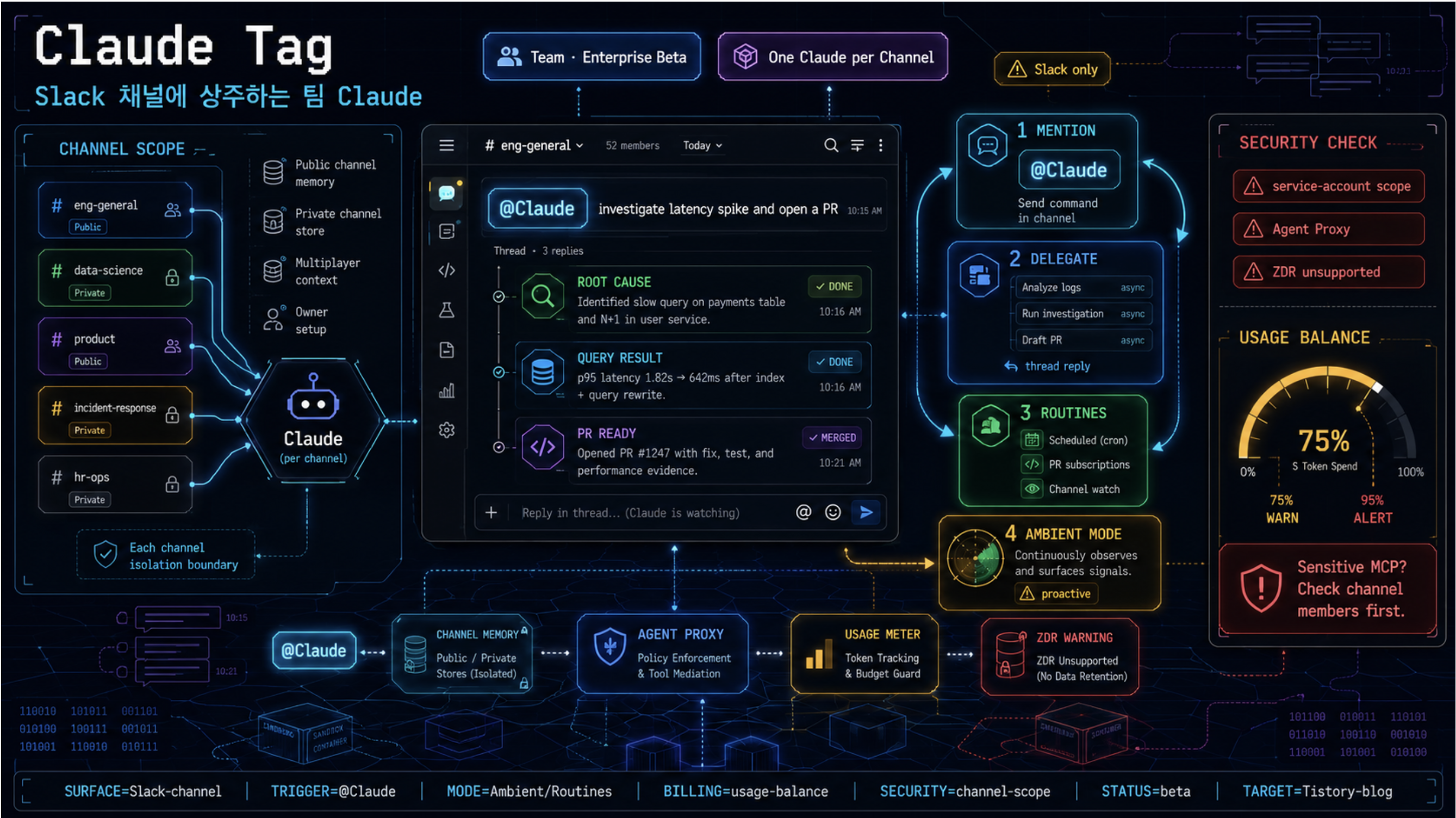Open the notes list icon in the sidebar

click(x=446, y=231)
